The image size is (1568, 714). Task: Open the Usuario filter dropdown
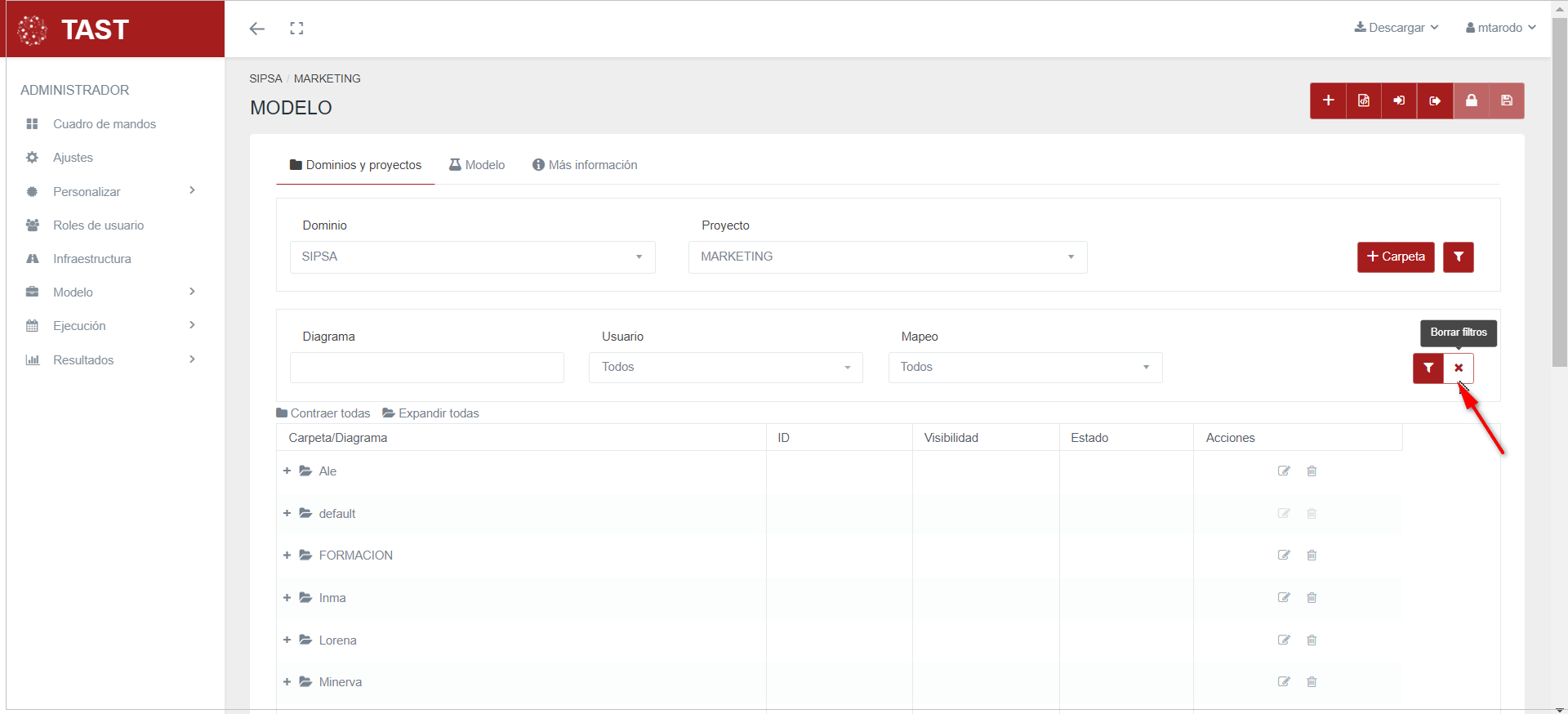coord(725,368)
